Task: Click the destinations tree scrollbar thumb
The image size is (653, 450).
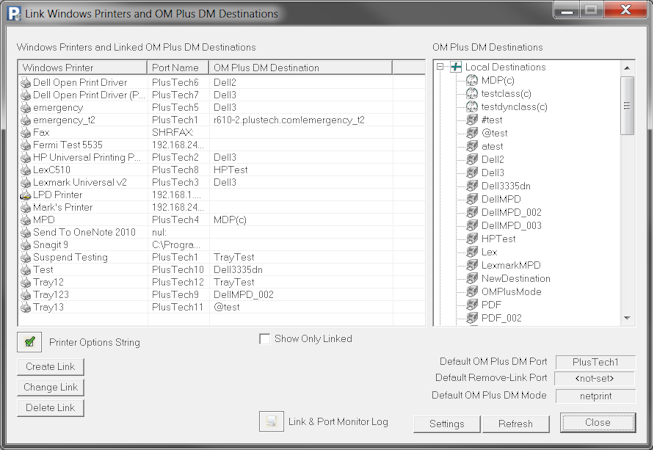Action: (627, 105)
